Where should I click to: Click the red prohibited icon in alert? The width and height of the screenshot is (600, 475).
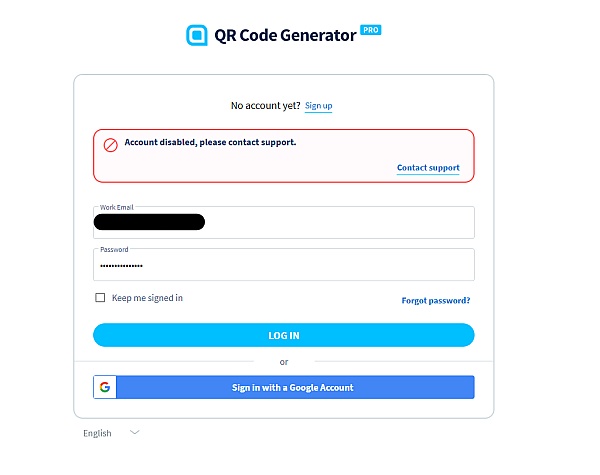tap(111, 145)
